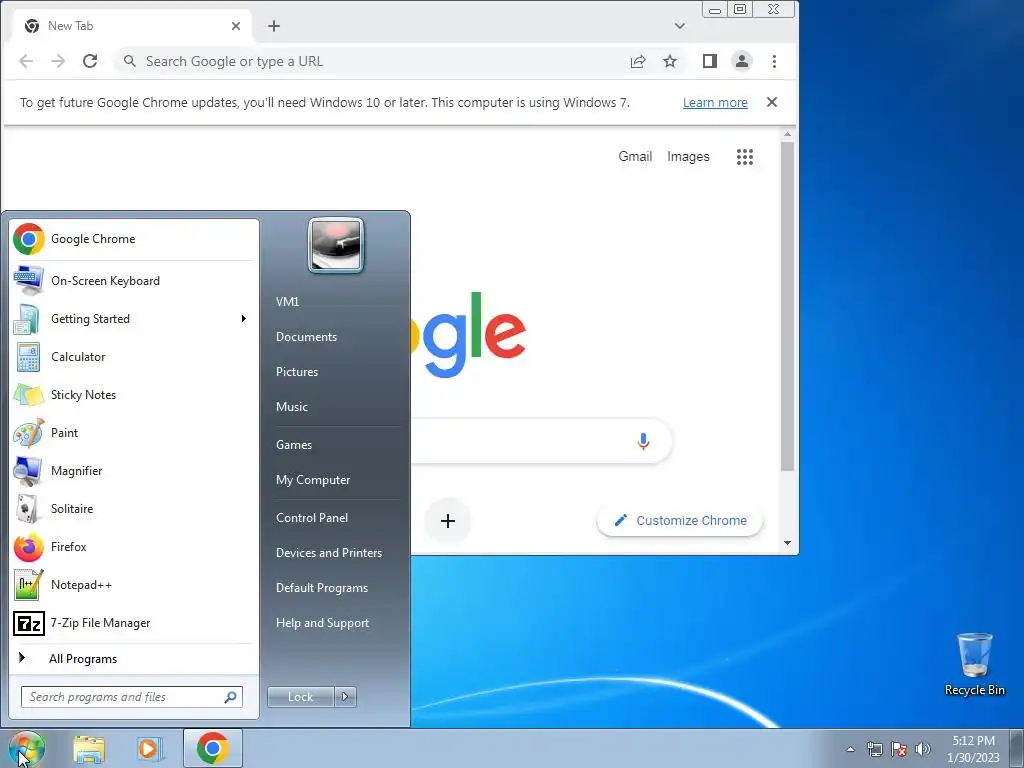The height and width of the screenshot is (768, 1024).
Task: Click the user account picture
Action: click(x=336, y=245)
